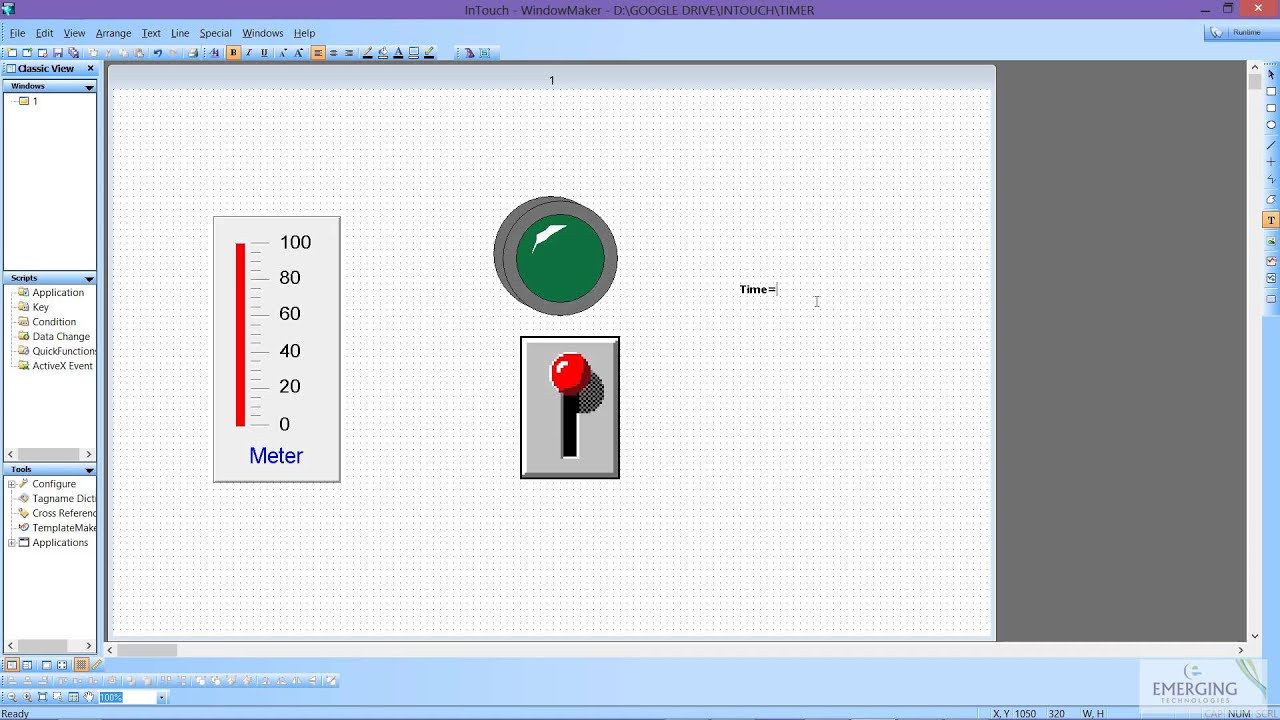
Task: Select the Condition script item
Action: 48,322
